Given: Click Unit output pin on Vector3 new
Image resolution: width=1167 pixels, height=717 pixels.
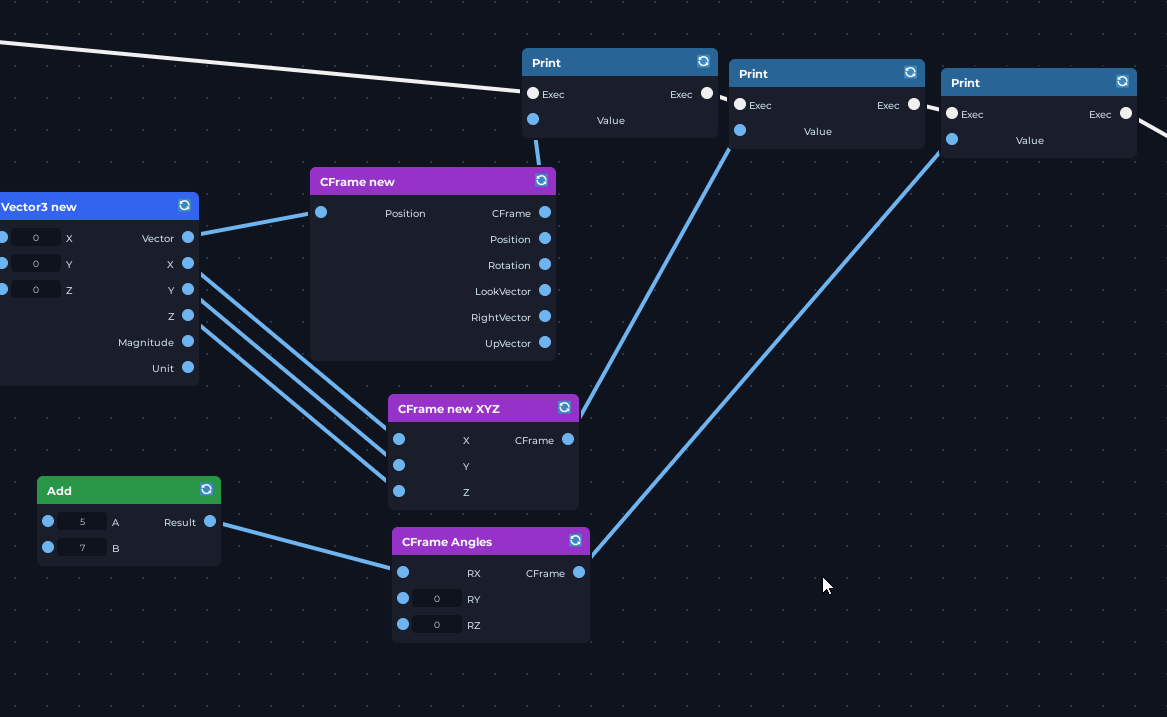Looking at the screenshot, I should [x=188, y=368].
